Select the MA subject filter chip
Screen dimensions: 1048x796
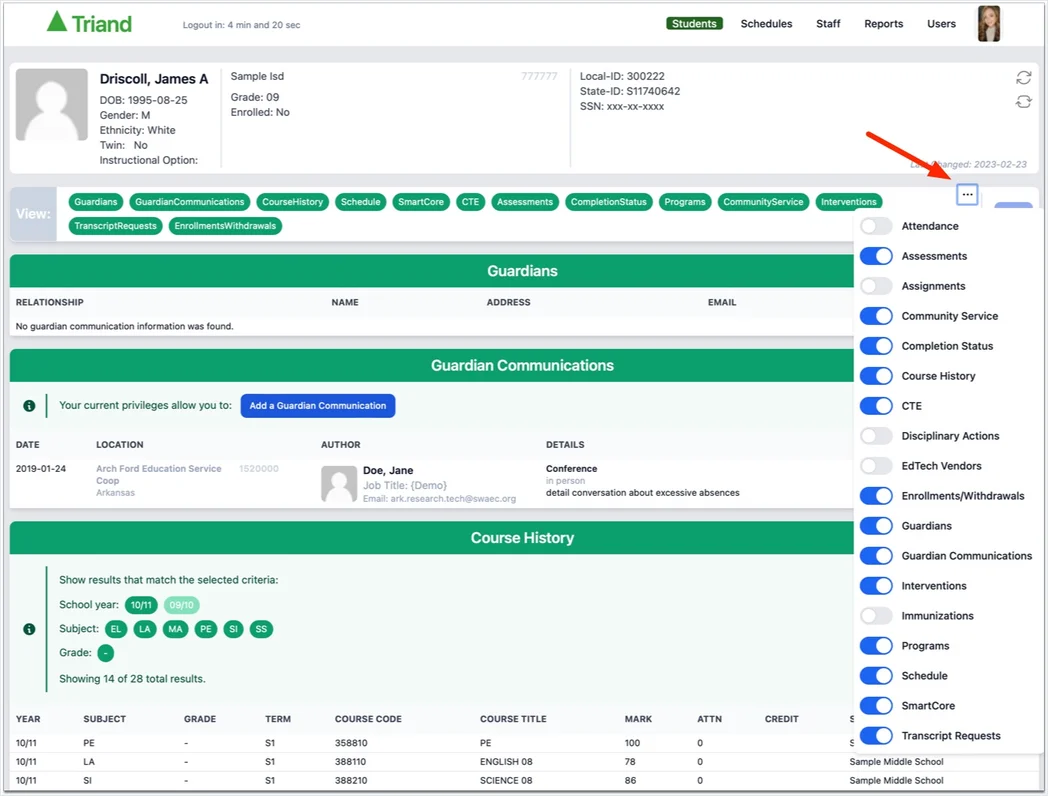coord(175,629)
